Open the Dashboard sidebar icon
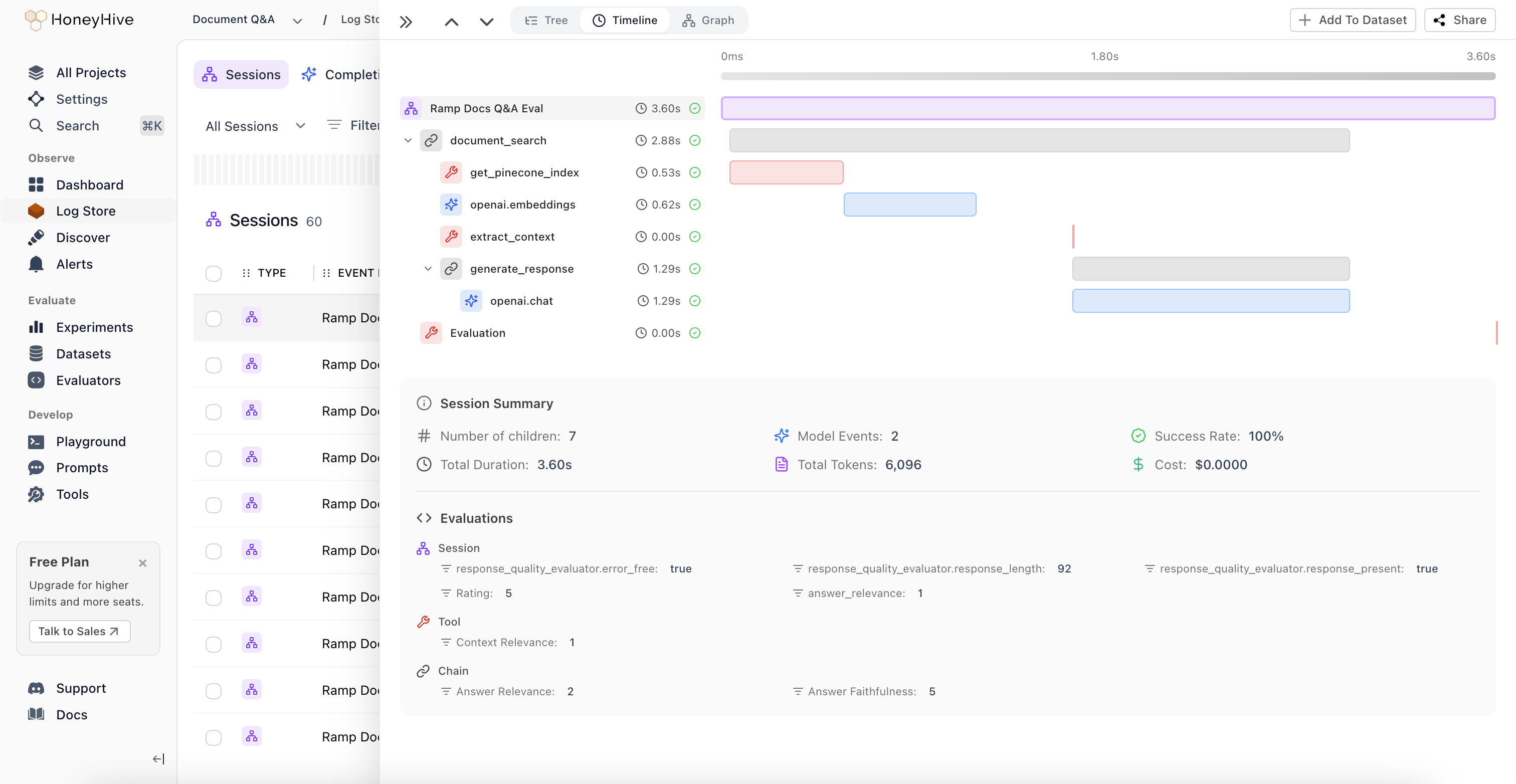 [x=36, y=185]
